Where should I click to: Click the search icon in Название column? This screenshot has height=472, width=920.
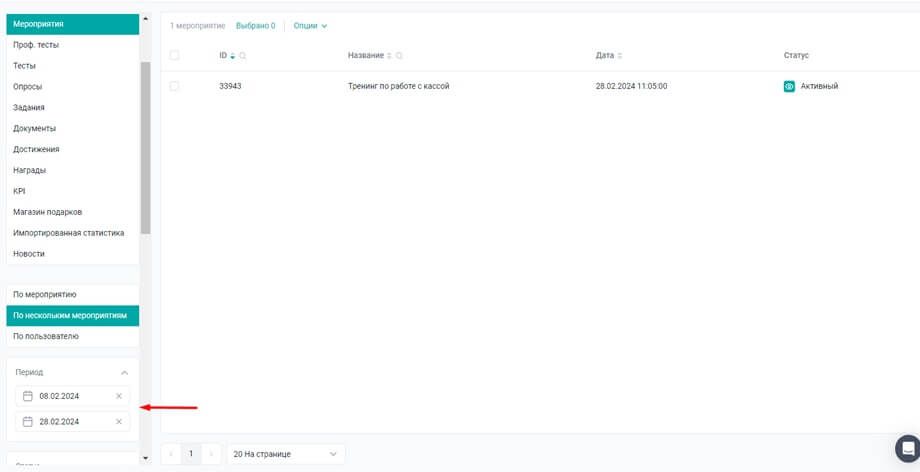(399, 56)
